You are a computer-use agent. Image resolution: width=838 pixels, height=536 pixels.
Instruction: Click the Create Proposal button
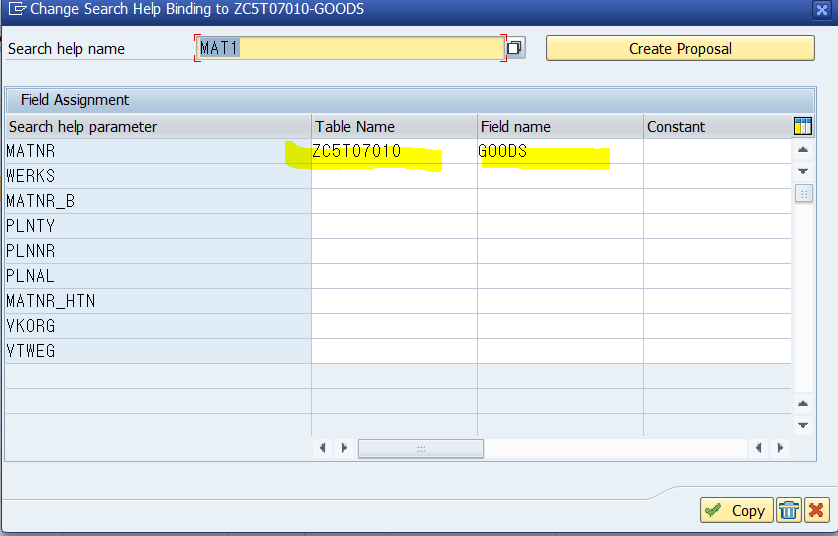(x=680, y=49)
